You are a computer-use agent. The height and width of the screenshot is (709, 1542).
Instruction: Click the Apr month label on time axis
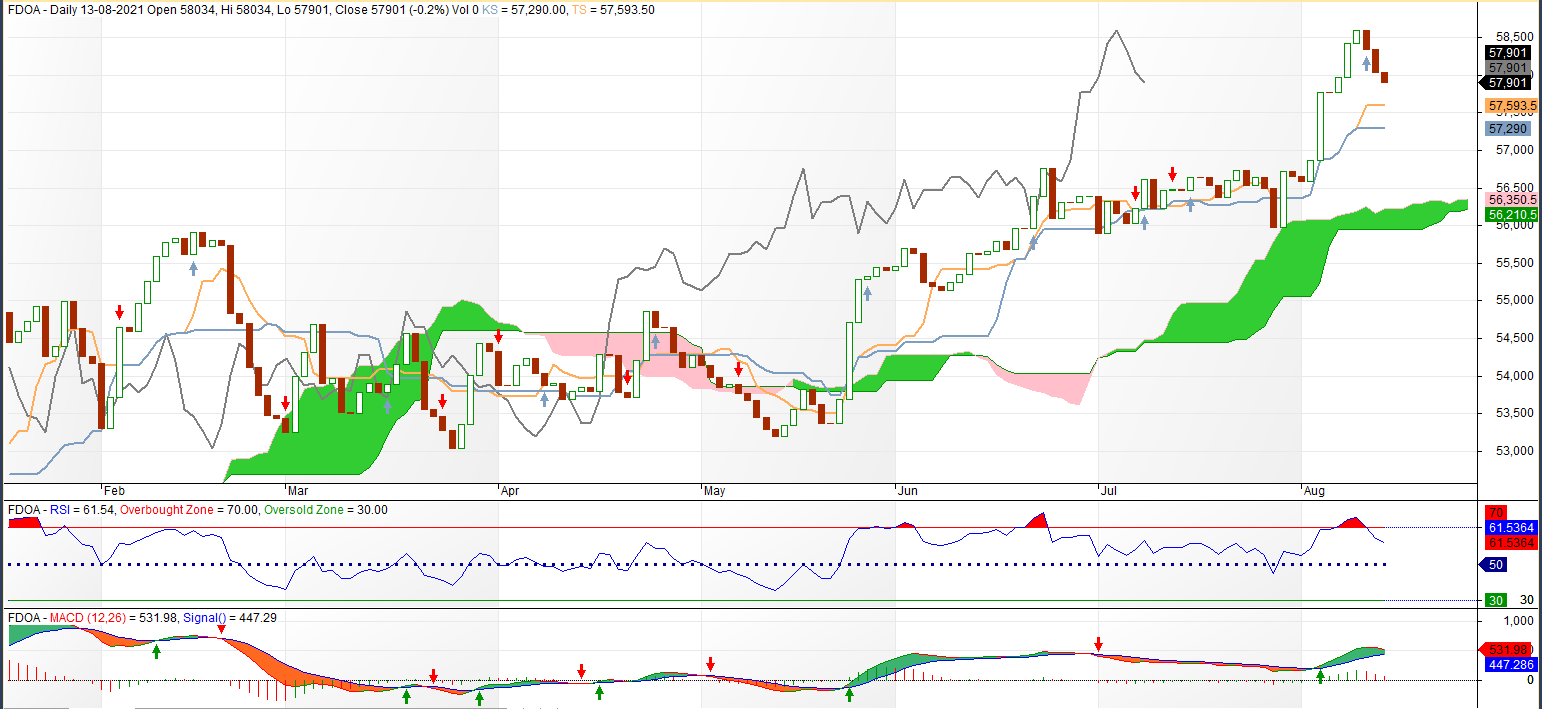(511, 491)
